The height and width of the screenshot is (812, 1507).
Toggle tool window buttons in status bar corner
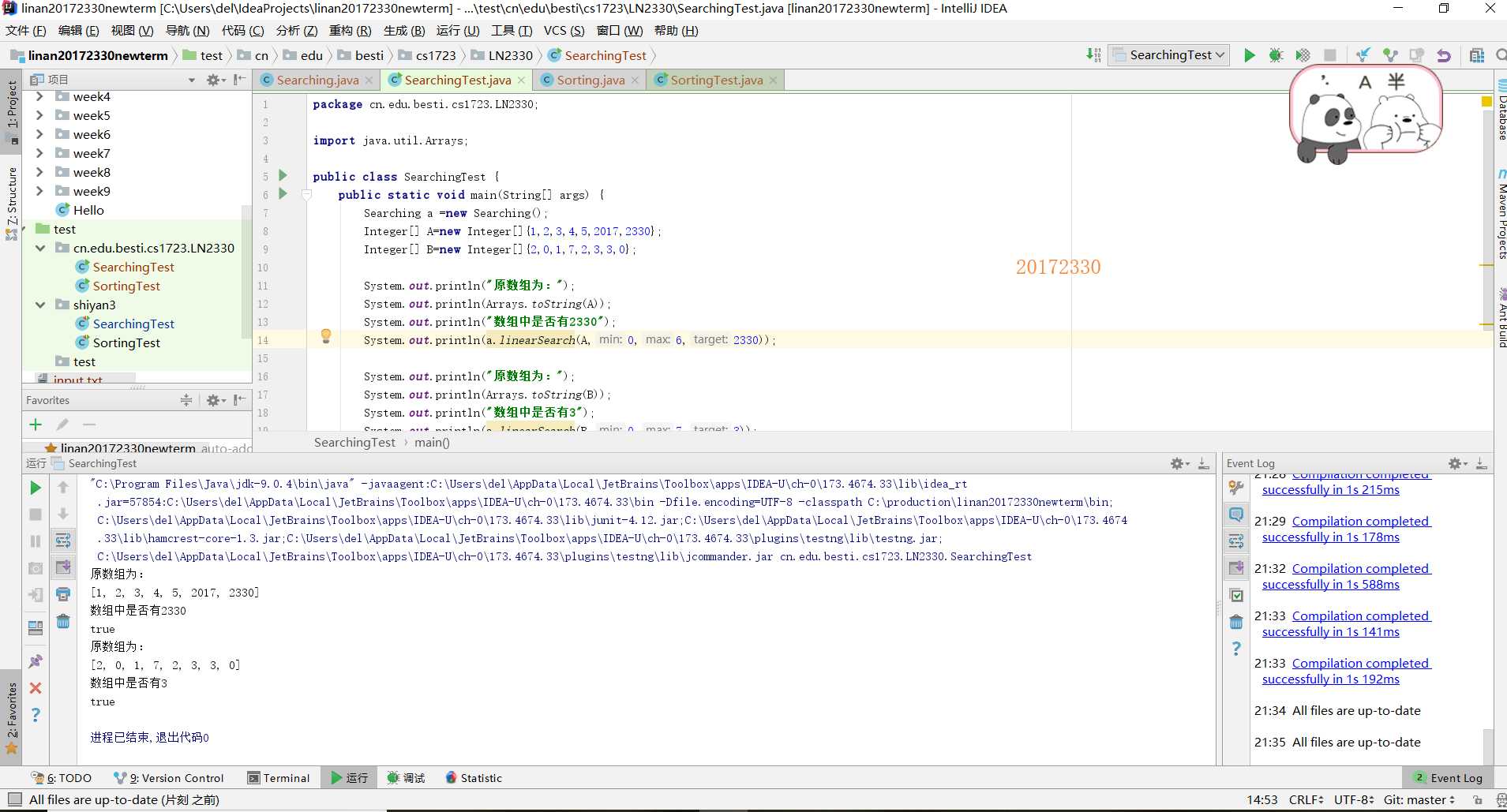point(14,799)
